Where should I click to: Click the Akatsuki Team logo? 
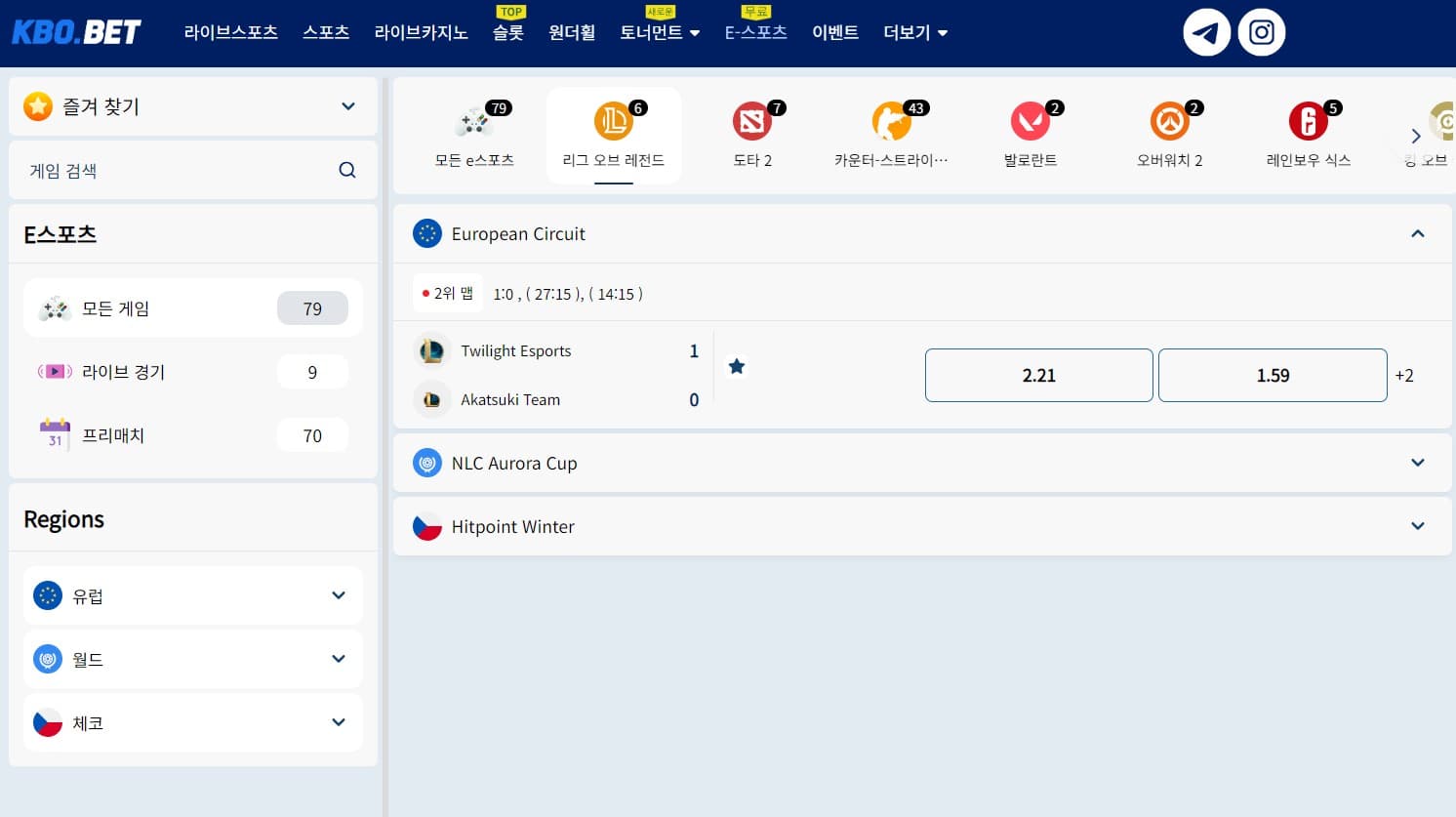[431, 399]
